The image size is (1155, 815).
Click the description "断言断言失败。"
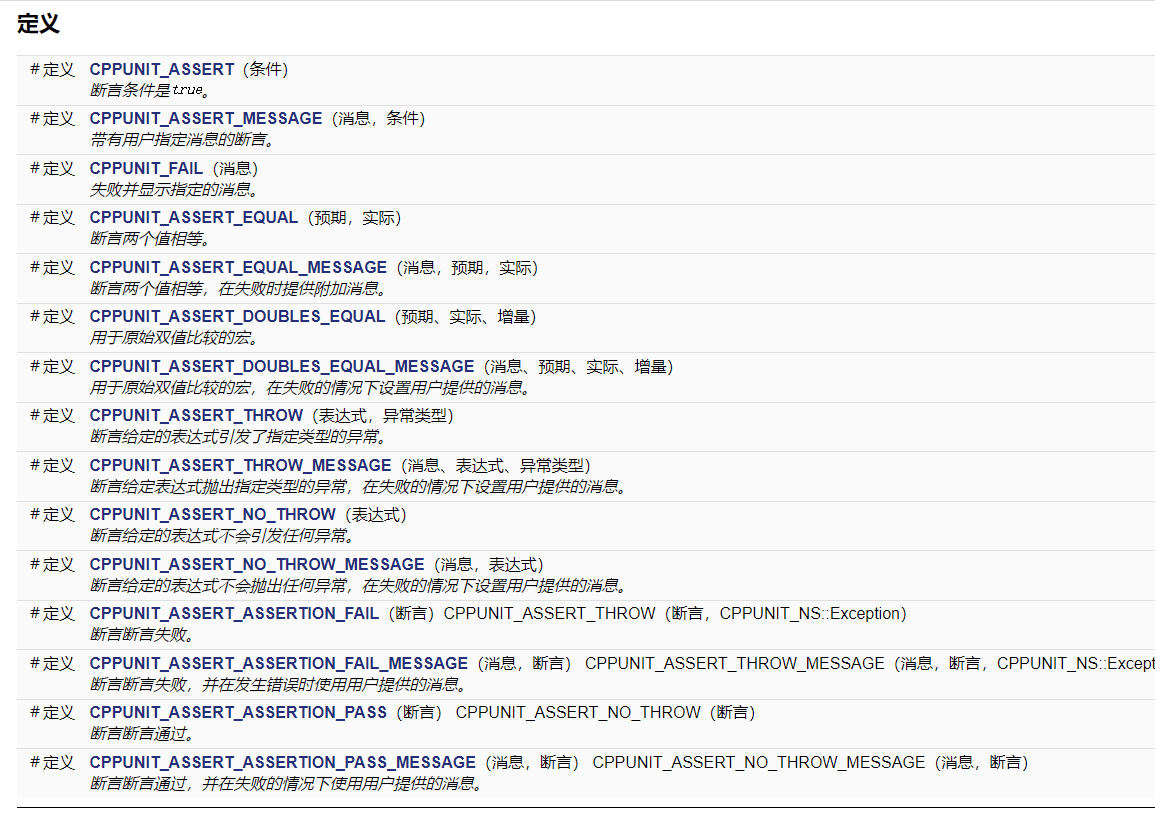click(x=142, y=634)
